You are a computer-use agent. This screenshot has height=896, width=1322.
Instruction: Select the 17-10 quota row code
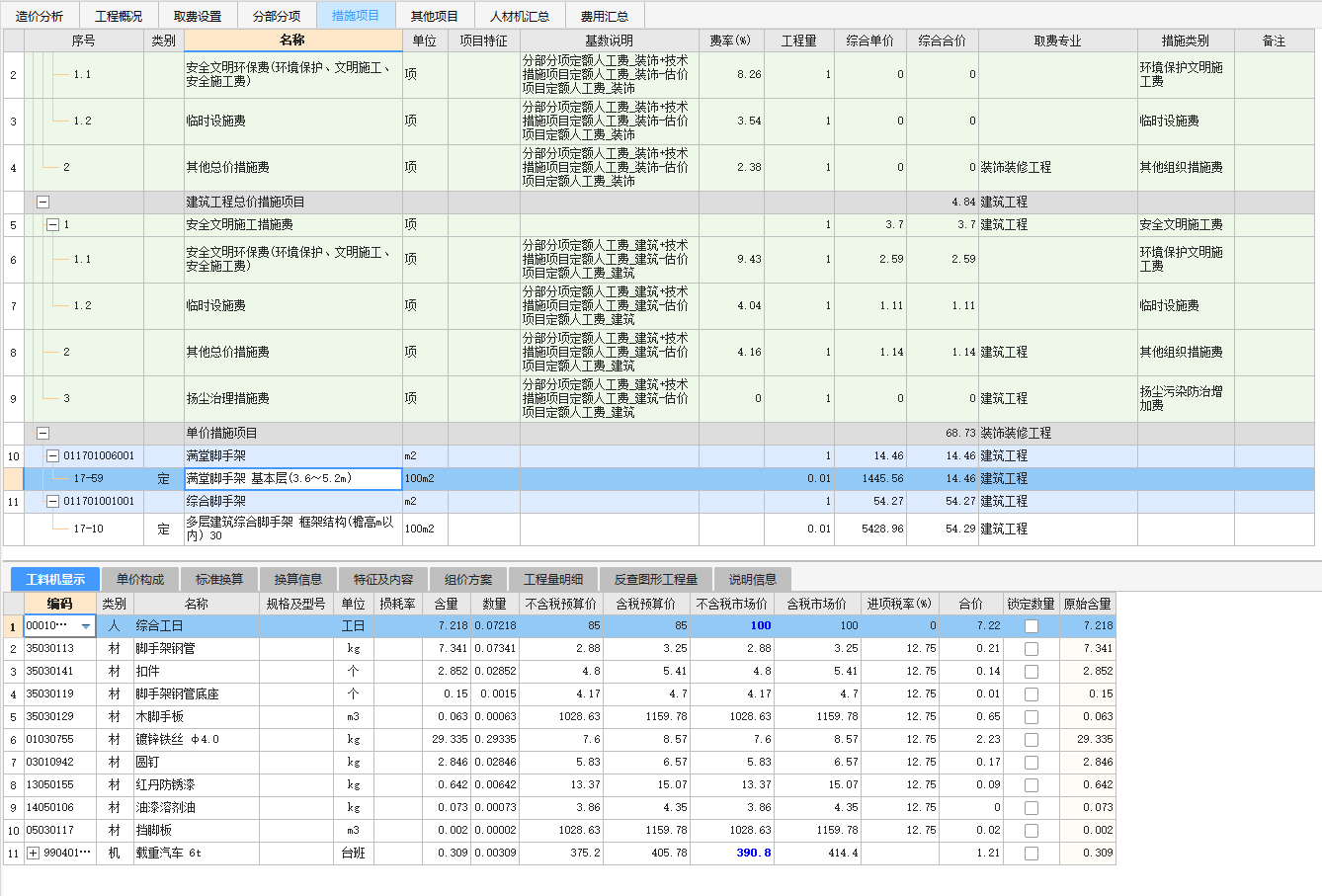tap(88, 529)
